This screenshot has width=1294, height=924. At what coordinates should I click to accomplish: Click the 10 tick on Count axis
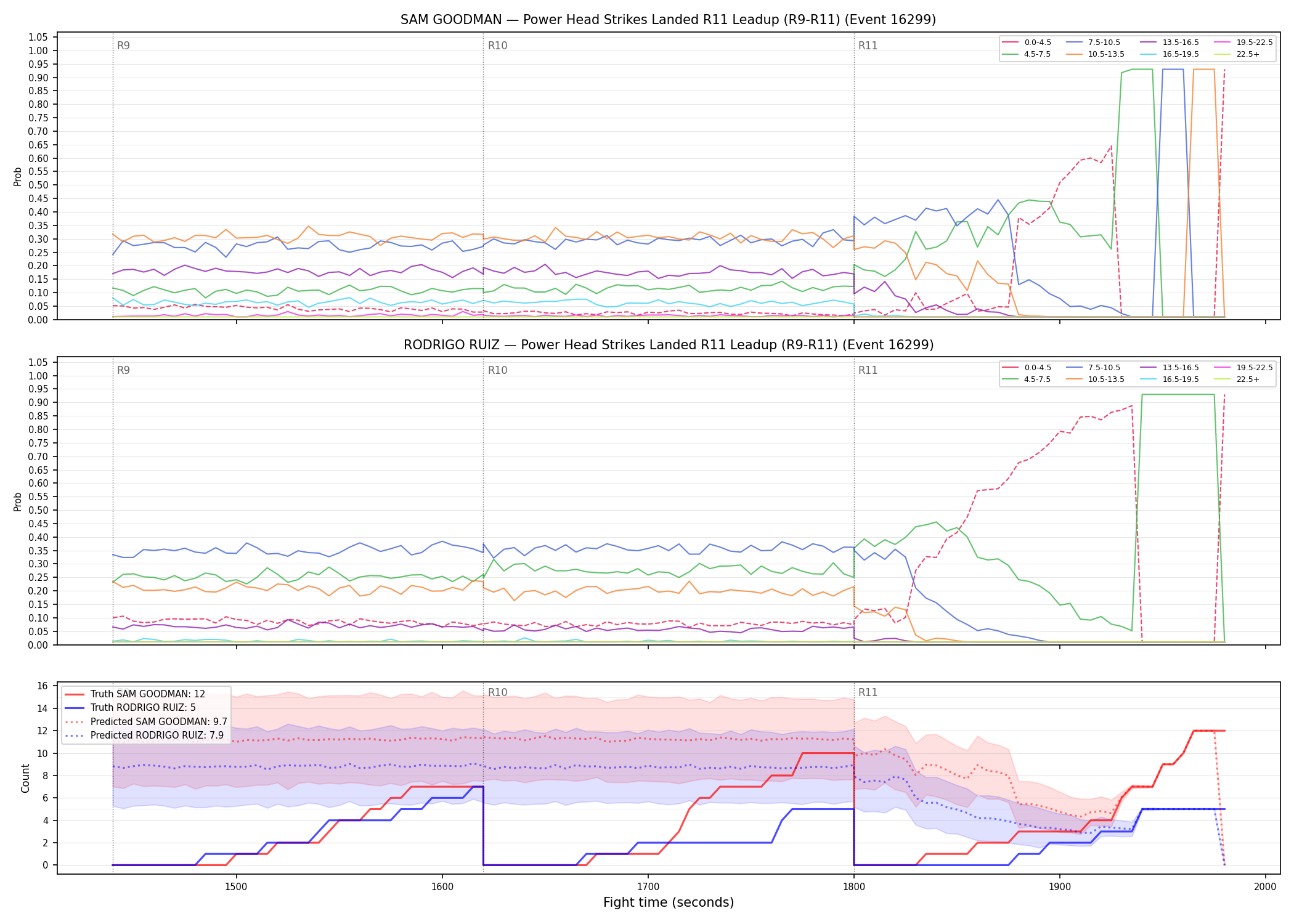(x=43, y=753)
